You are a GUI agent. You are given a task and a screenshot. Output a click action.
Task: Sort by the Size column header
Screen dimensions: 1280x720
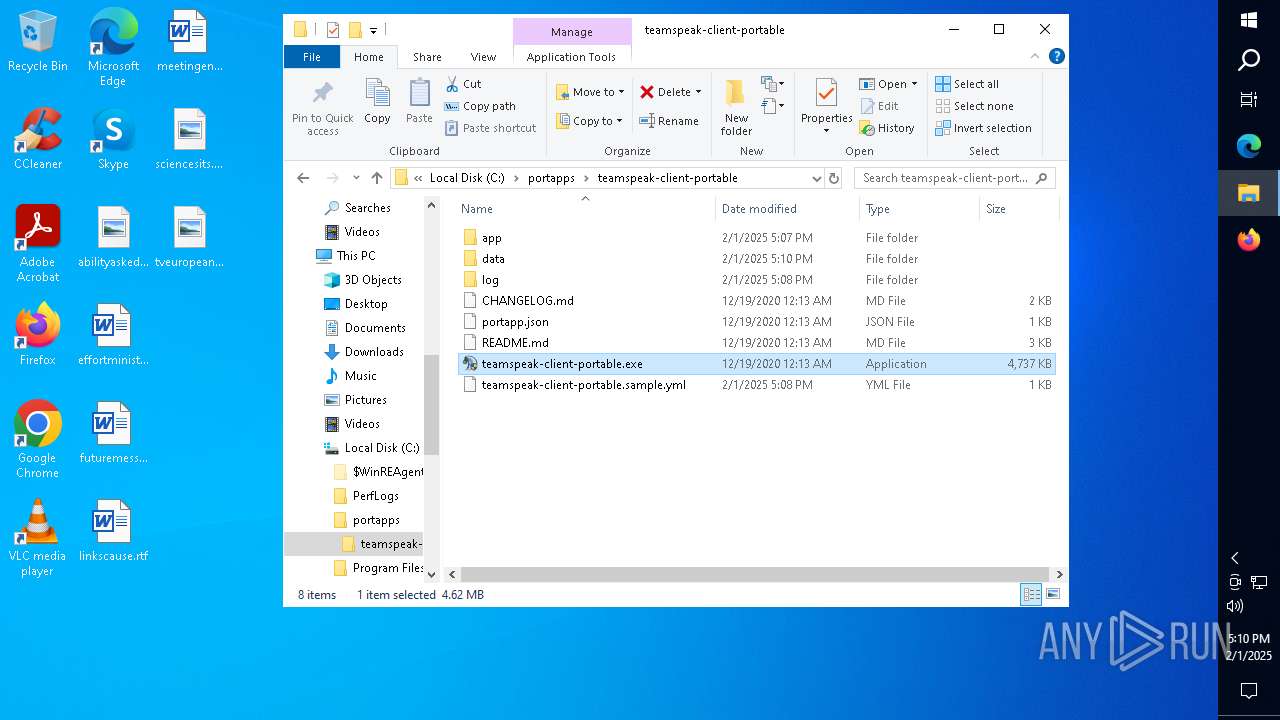pos(1018,209)
